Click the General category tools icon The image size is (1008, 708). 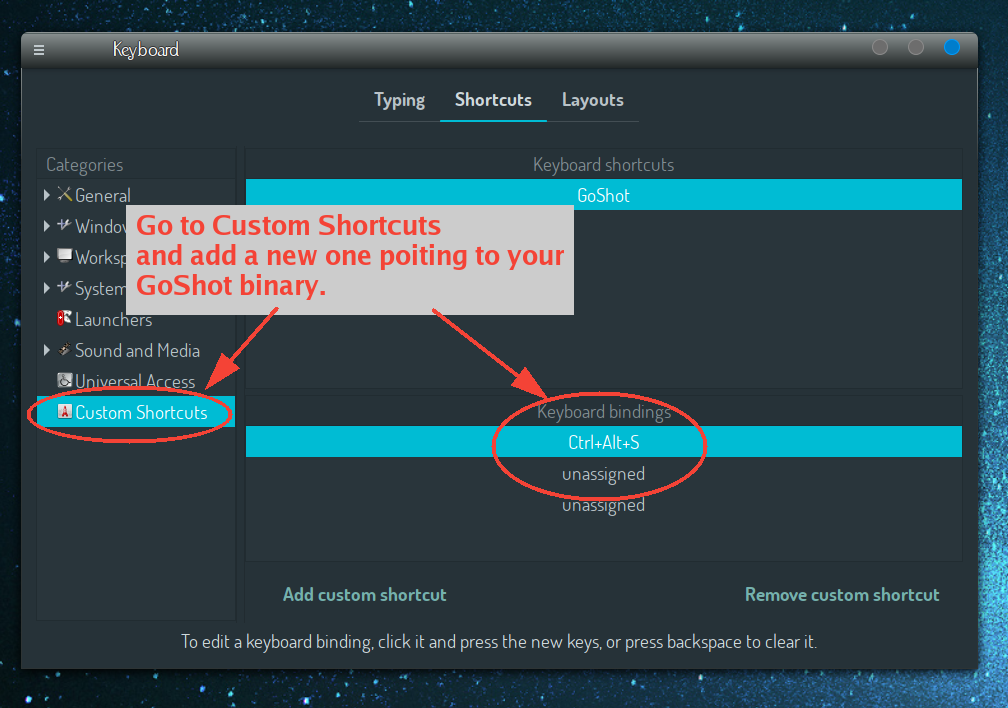coord(64,194)
